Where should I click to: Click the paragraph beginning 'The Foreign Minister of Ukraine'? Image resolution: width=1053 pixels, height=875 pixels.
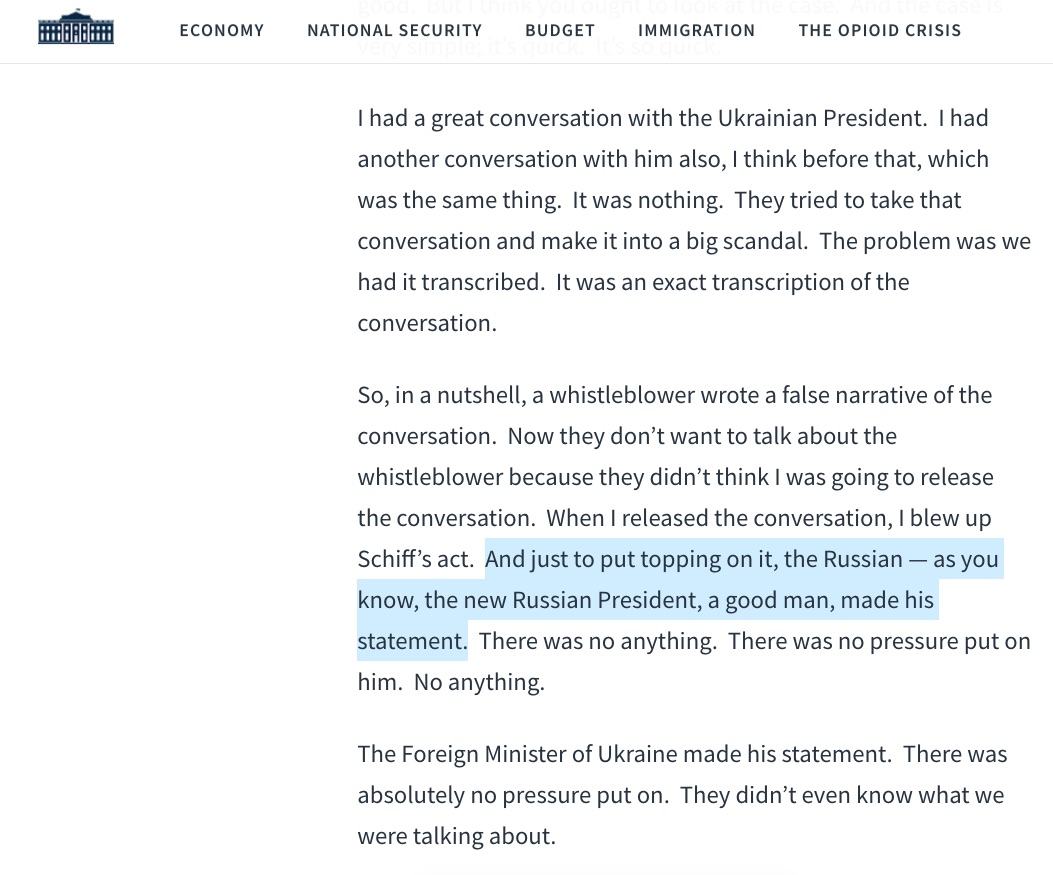pos(682,795)
